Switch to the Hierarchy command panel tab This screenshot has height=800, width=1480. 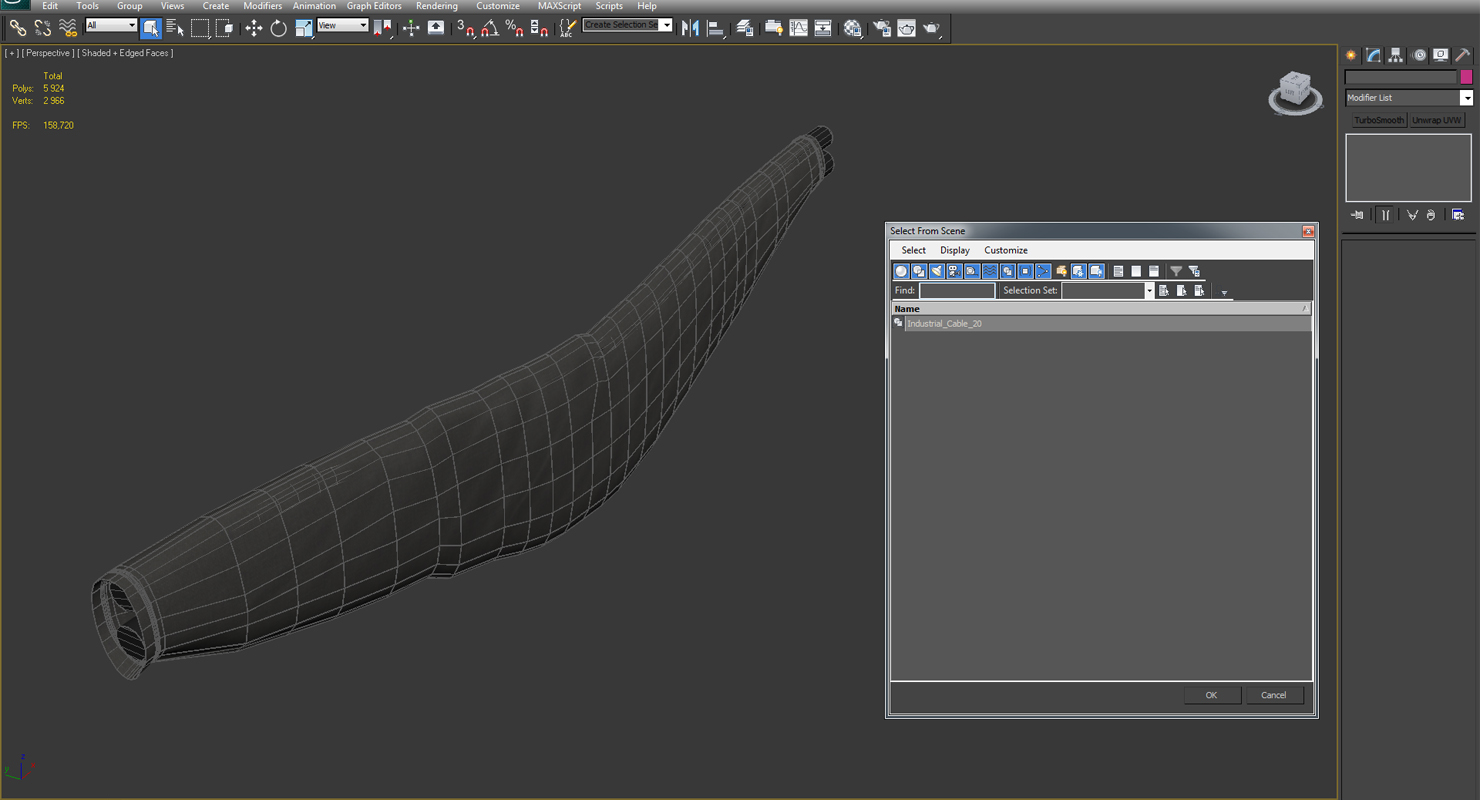point(1395,55)
